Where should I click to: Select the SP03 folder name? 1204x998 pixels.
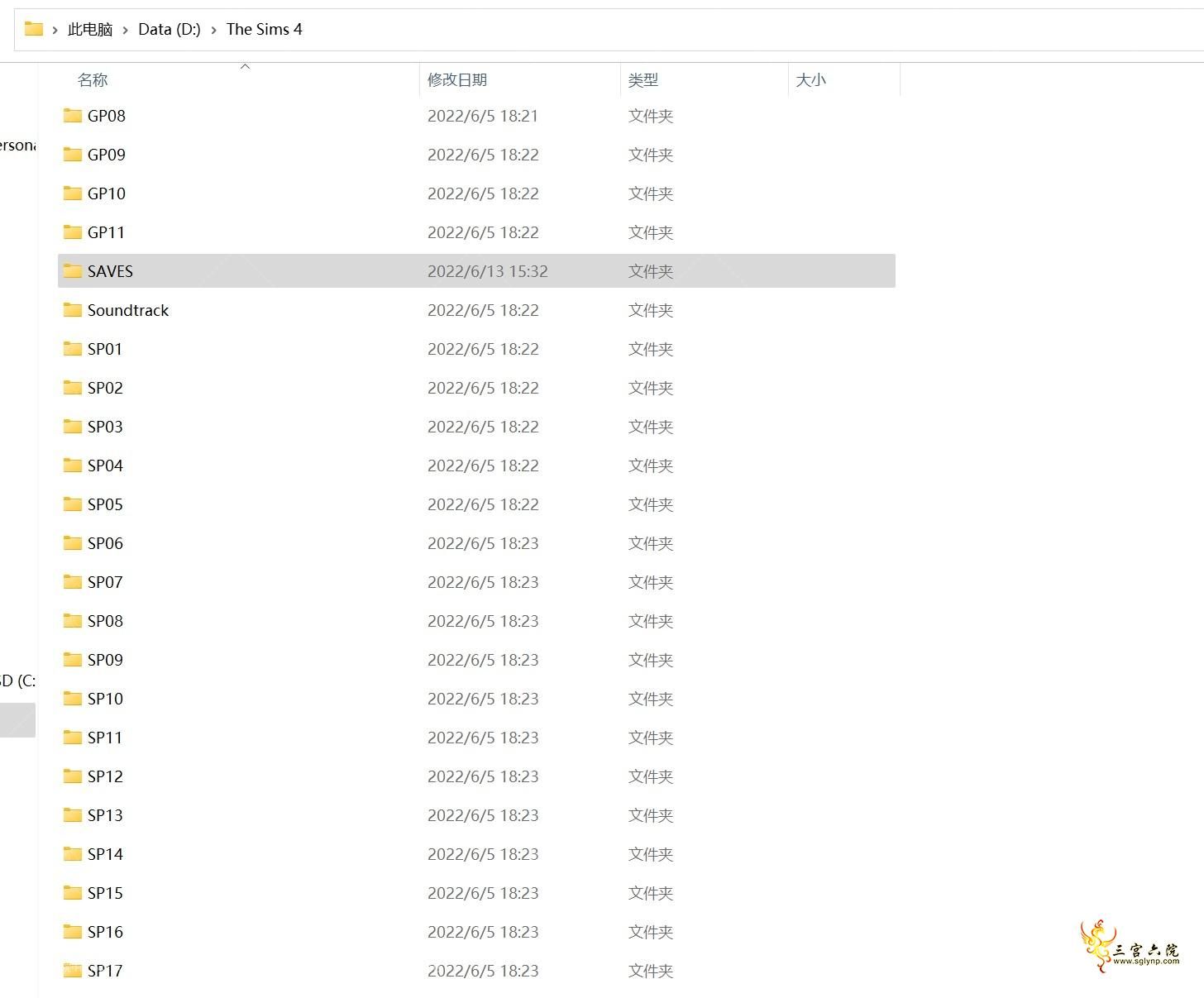point(105,427)
